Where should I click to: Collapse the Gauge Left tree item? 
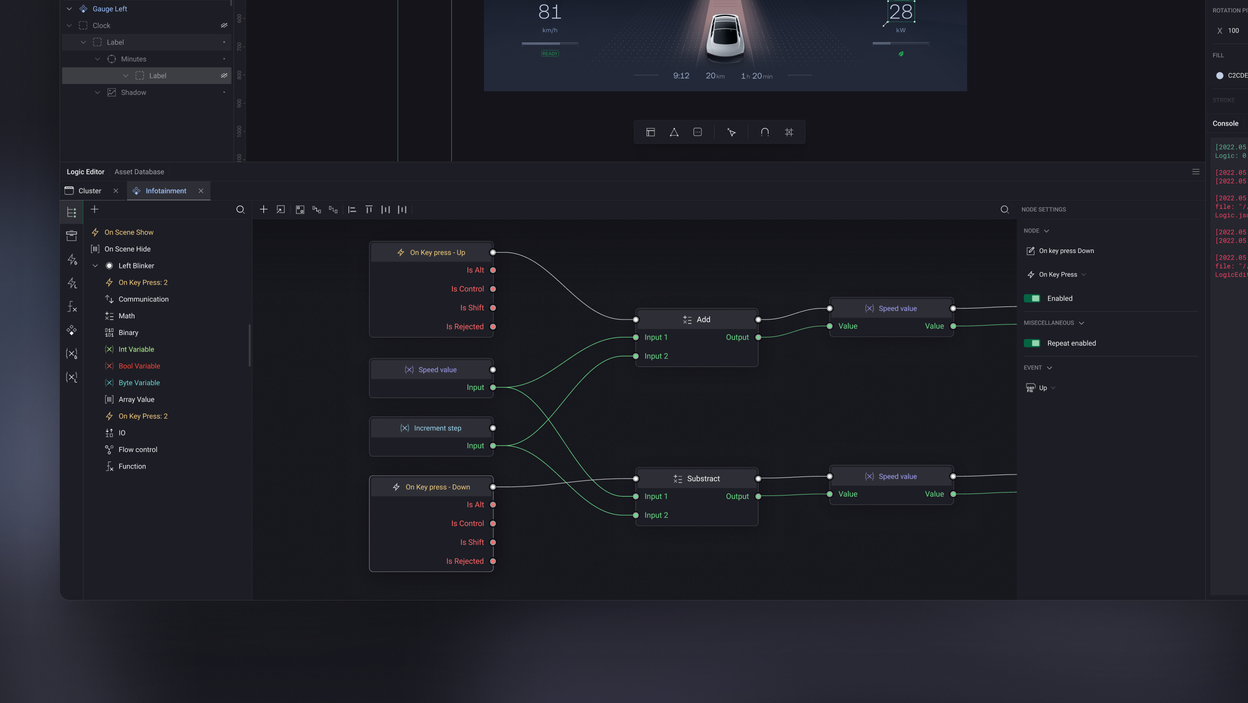coord(69,9)
